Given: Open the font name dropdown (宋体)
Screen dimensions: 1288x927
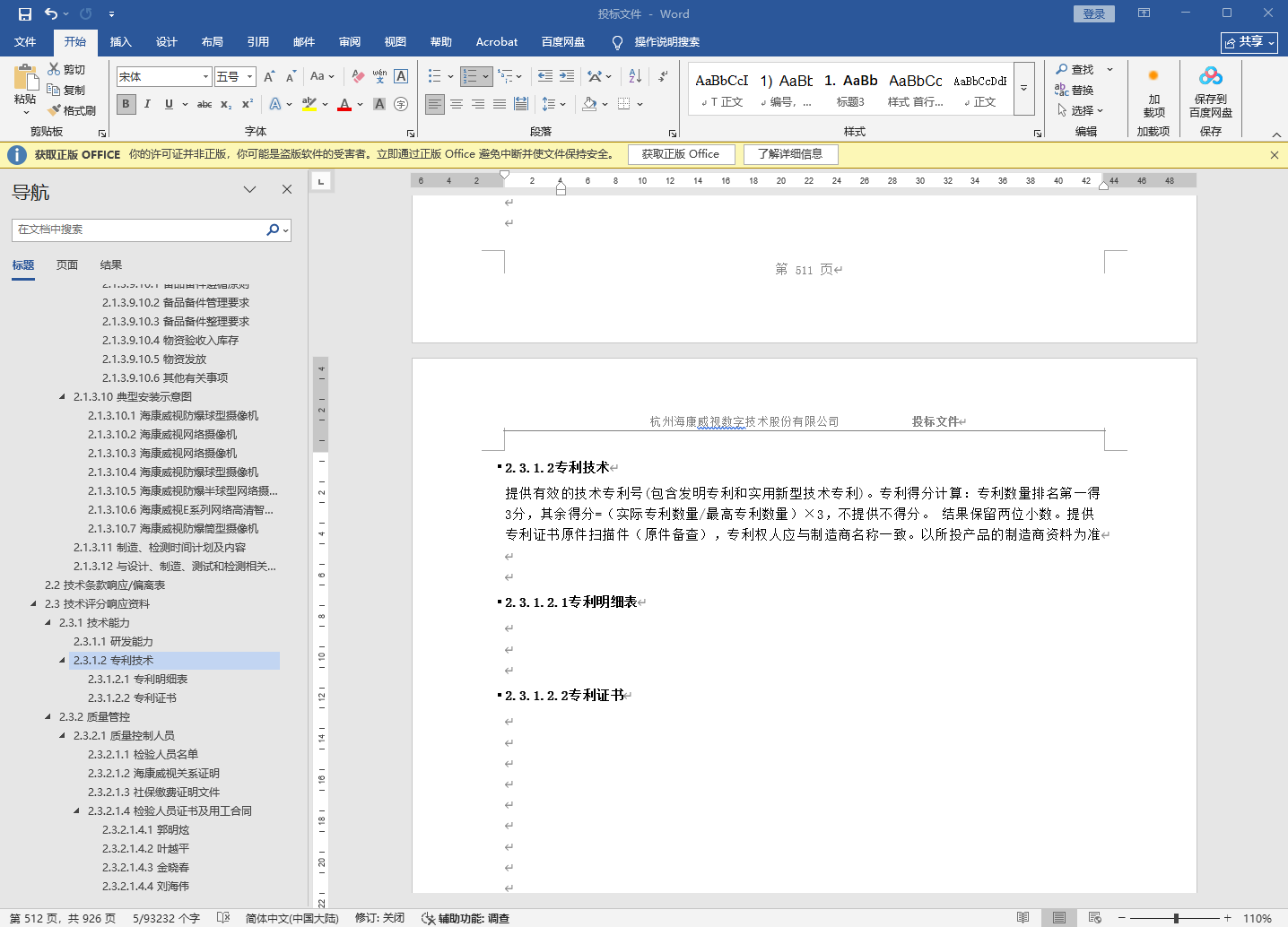Looking at the screenshot, I should (x=205, y=77).
